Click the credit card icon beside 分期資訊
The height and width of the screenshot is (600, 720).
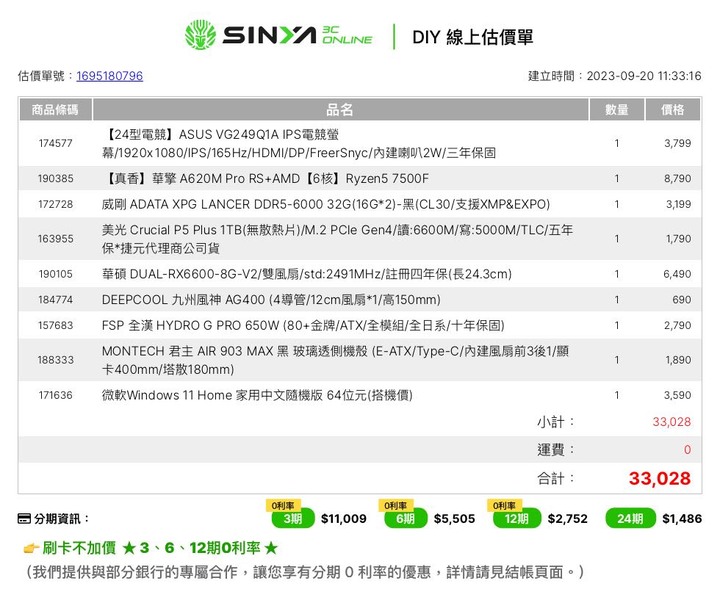24,519
